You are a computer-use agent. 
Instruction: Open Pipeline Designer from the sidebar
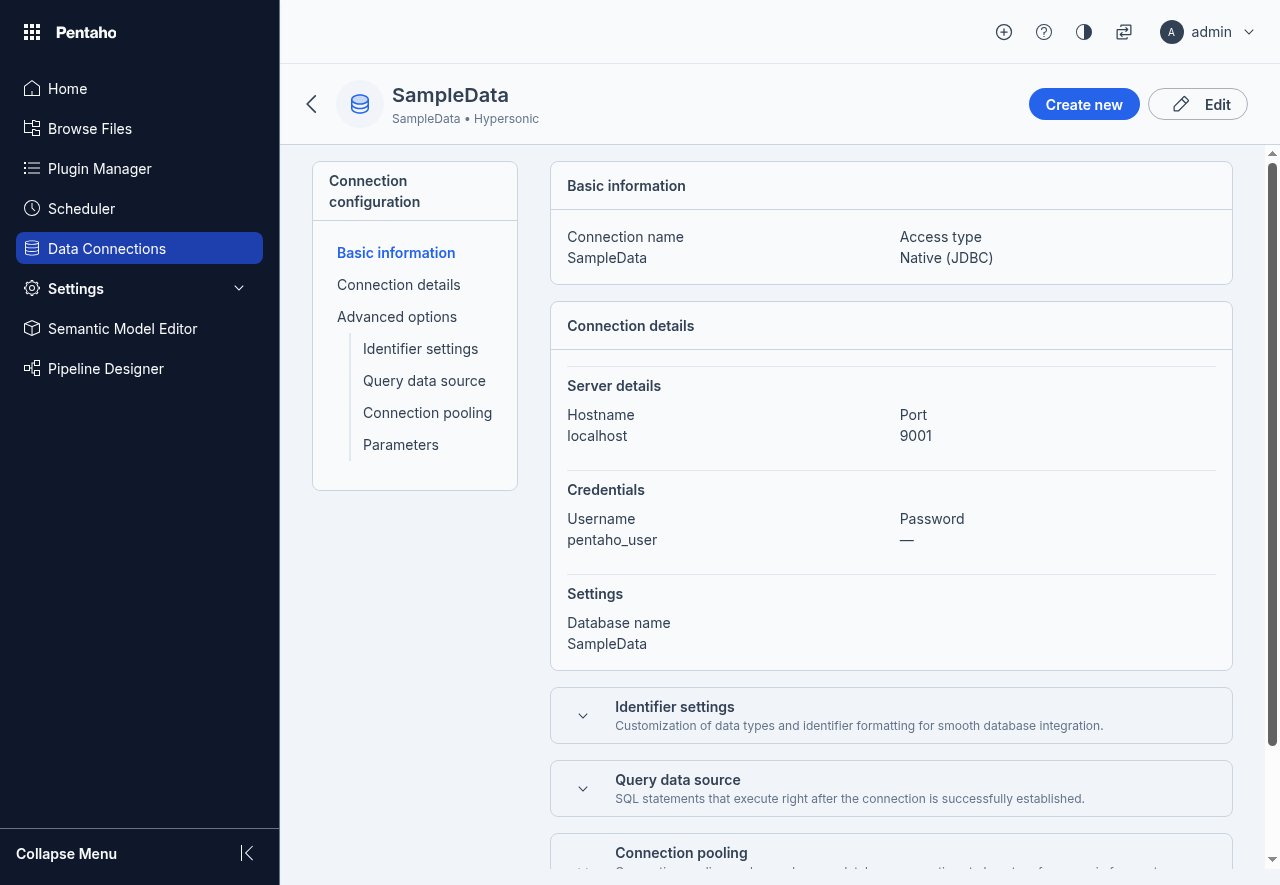(x=105, y=368)
